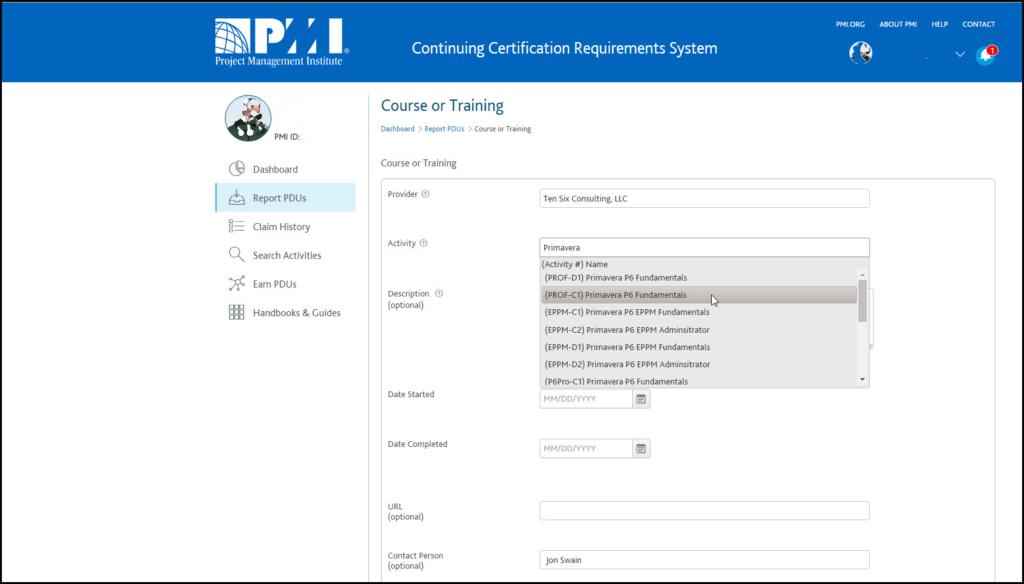The height and width of the screenshot is (584, 1024).
Task: Click the profile avatar globe icon
Action: click(860, 52)
